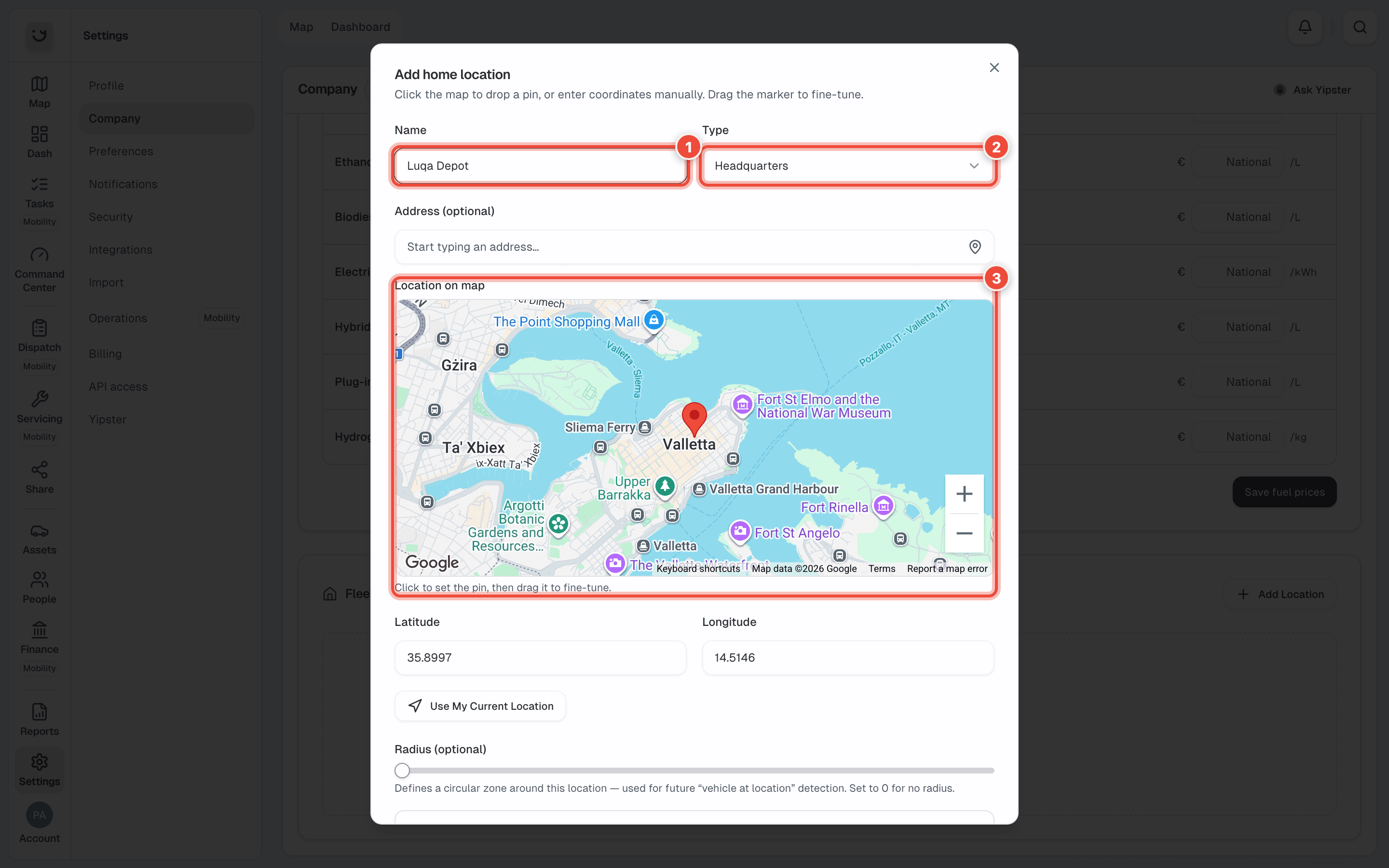Open the Settings gear in the sidebar
The image size is (1389, 868).
pyautogui.click(x=39, y=770)
